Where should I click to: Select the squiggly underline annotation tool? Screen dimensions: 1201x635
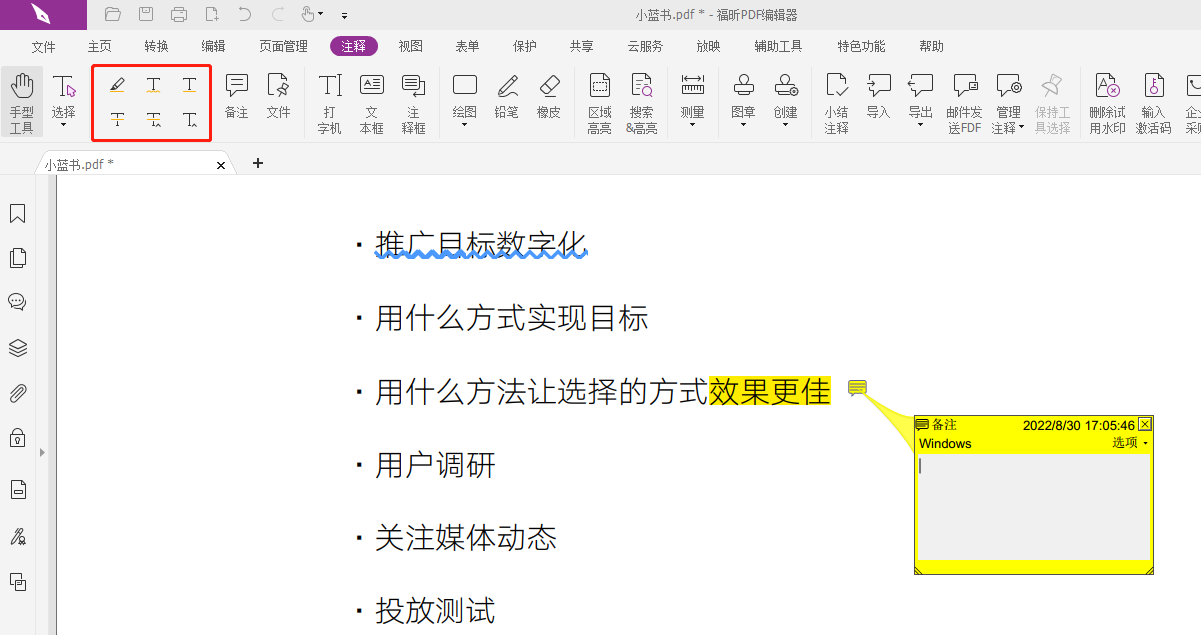[x=153, y=85]
